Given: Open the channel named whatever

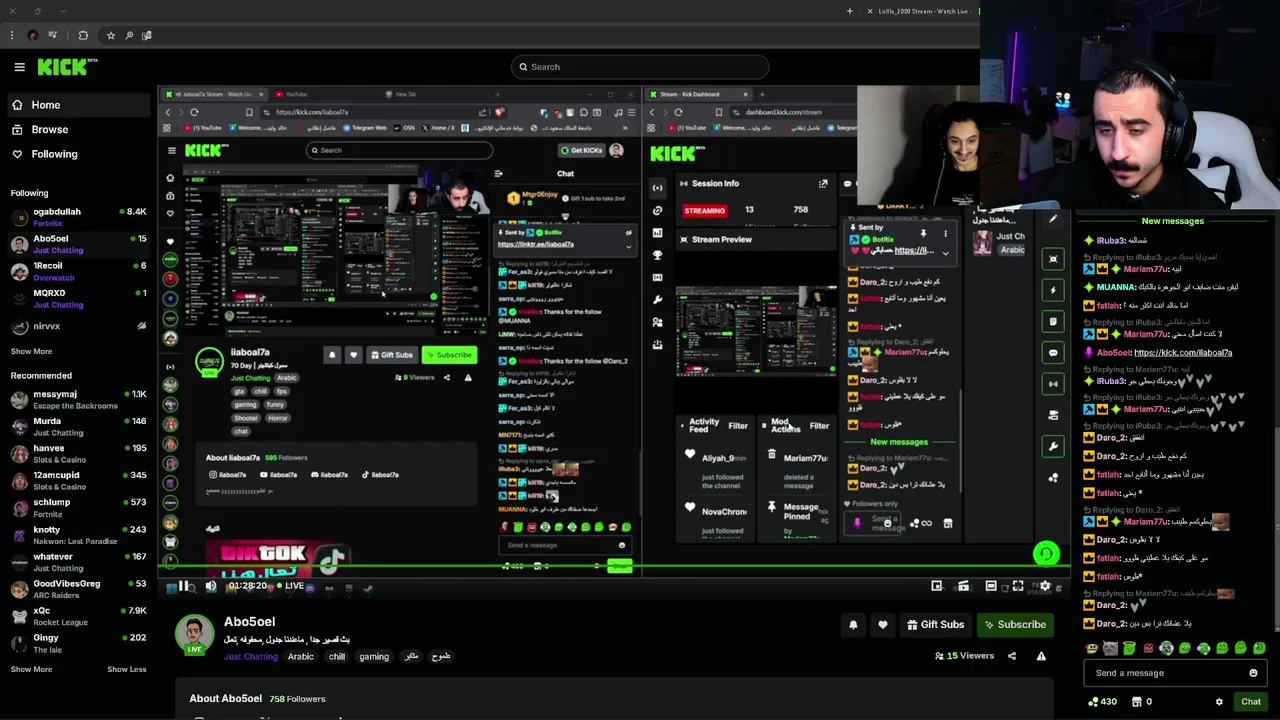Looking at the screenshot, I should 78,562.
